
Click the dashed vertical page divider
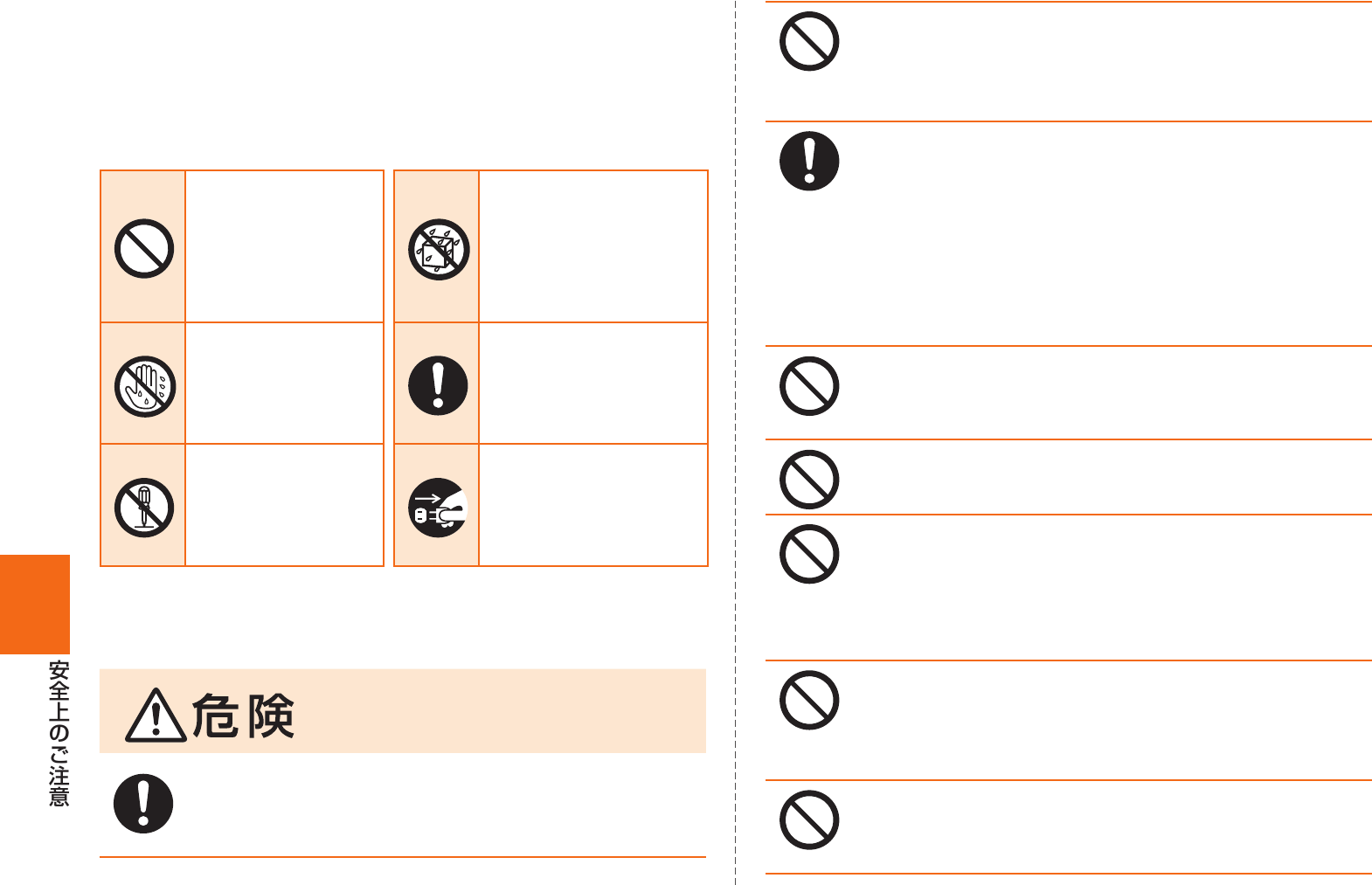coord(736,442)
